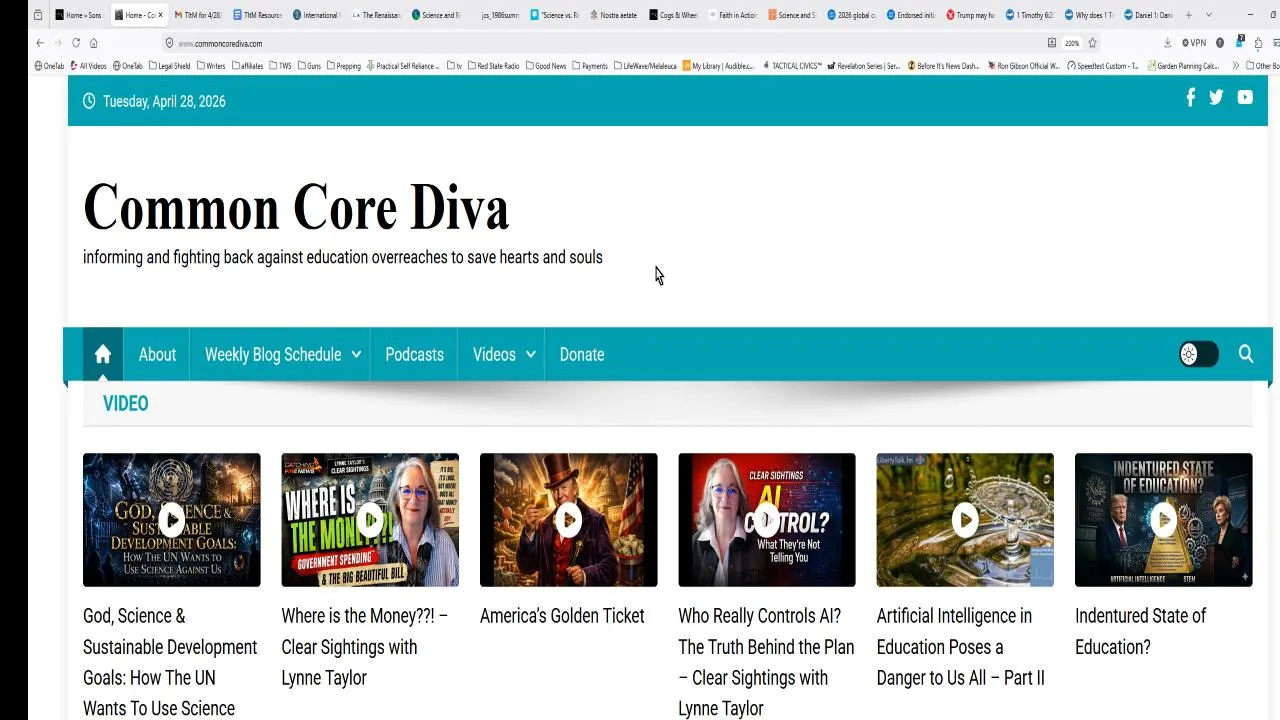The width and height of the screenshot is (1280, 720).
Task: Open 'Where is the Money??!' title link
Action: click(x=364, y=647)
